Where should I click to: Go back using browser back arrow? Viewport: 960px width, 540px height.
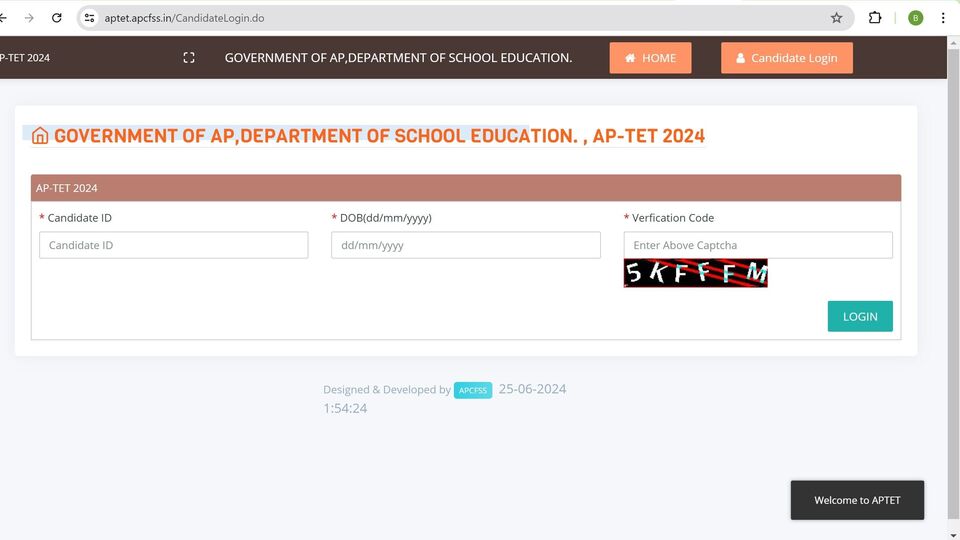3,18
